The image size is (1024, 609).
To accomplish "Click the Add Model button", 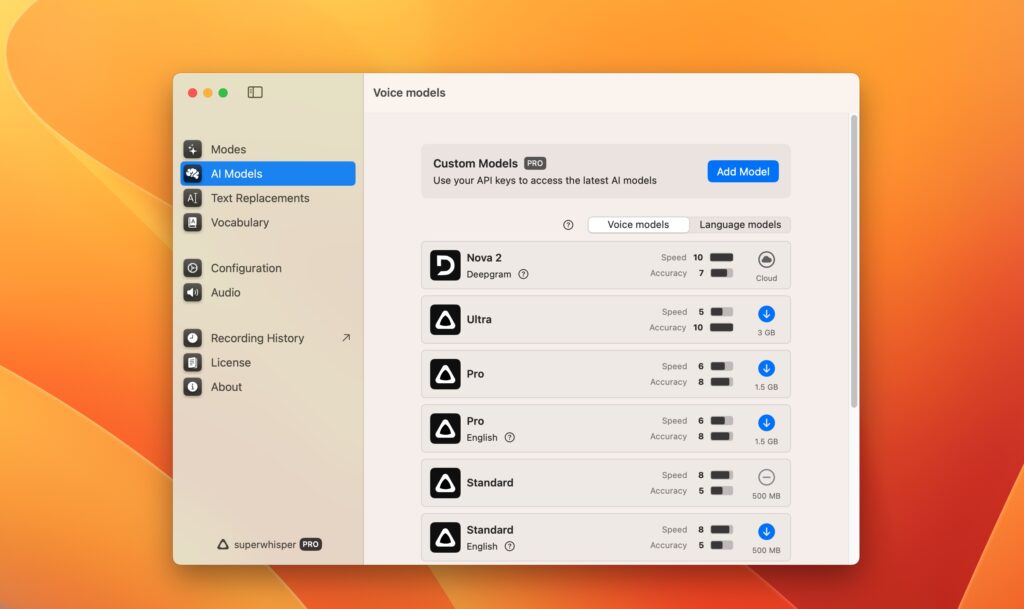I will [x=742, y=171].
